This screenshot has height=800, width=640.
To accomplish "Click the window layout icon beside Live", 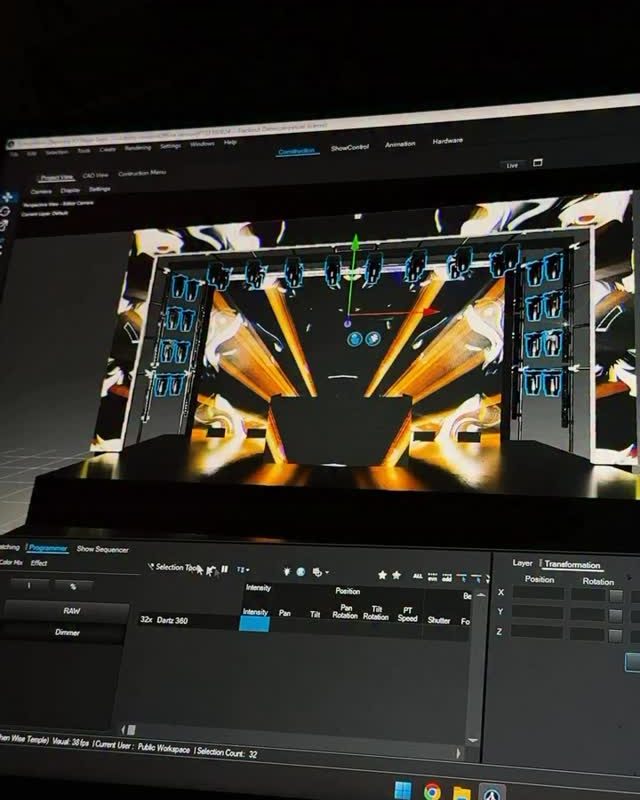I will point(537,163).
